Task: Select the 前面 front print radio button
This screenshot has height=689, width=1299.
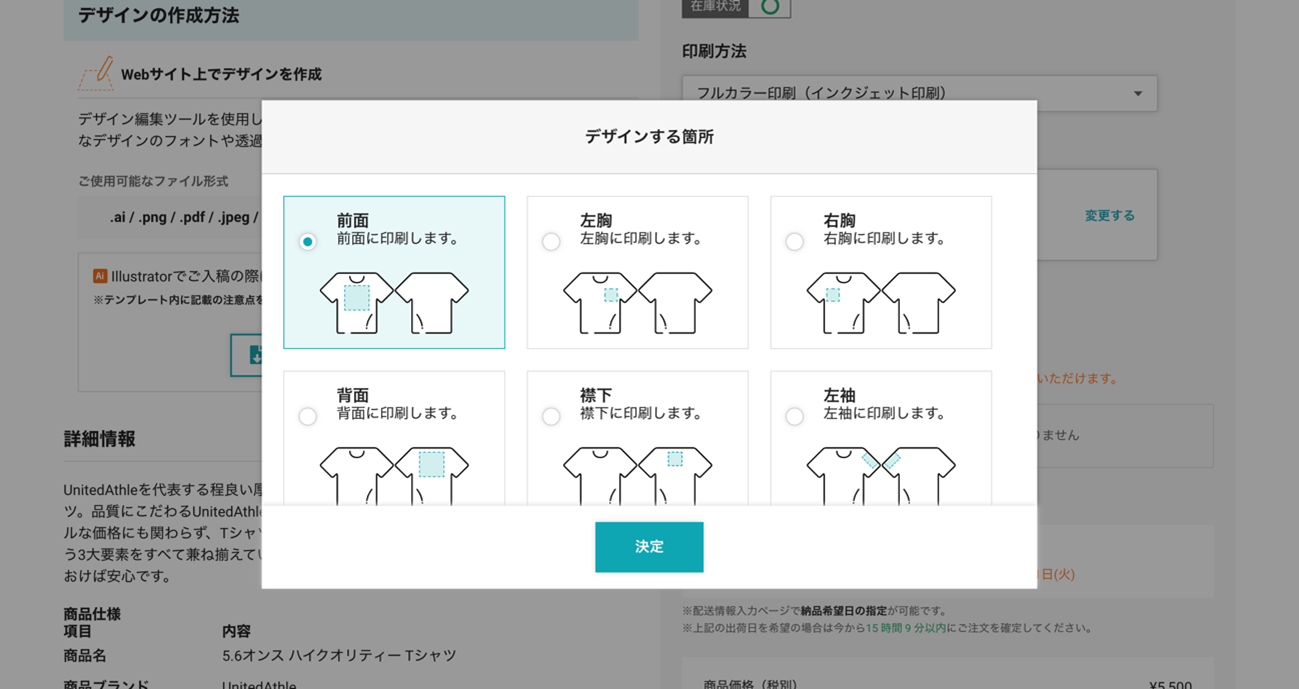Action: pyautogui.click(x=308, y=241)
